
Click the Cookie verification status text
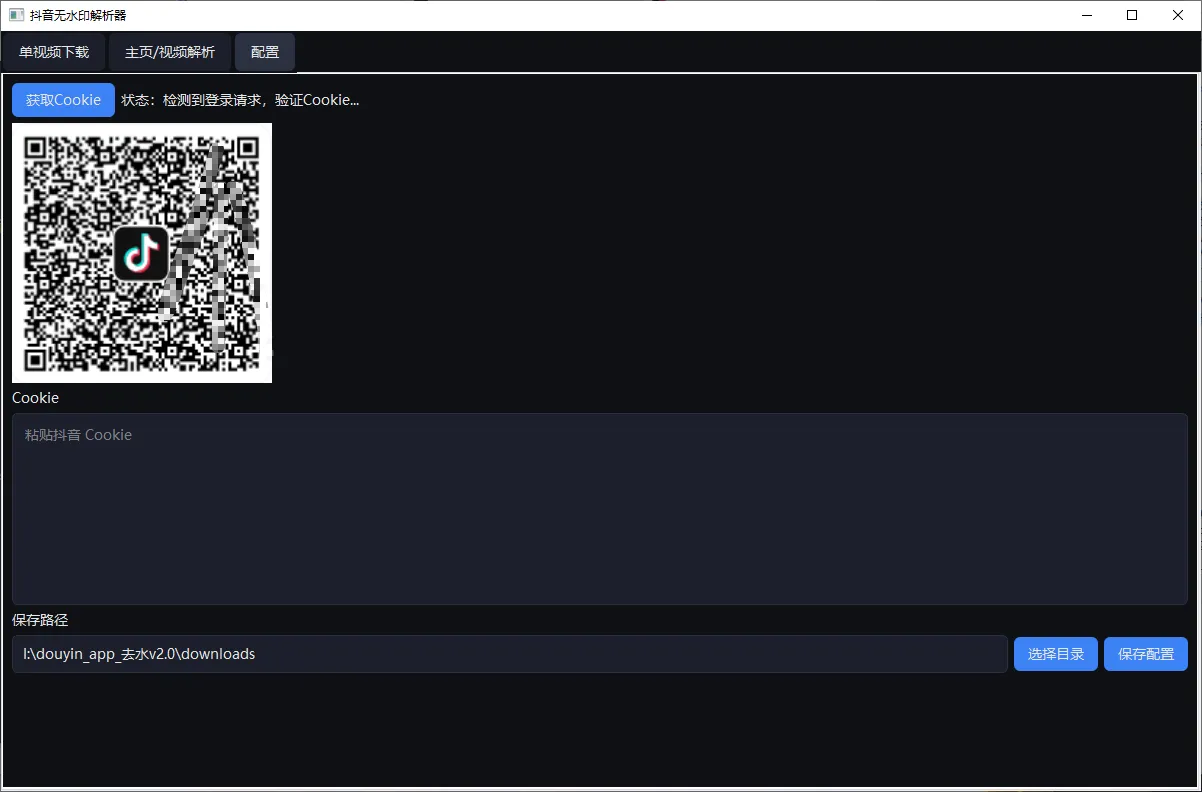(x=240, y=99)
